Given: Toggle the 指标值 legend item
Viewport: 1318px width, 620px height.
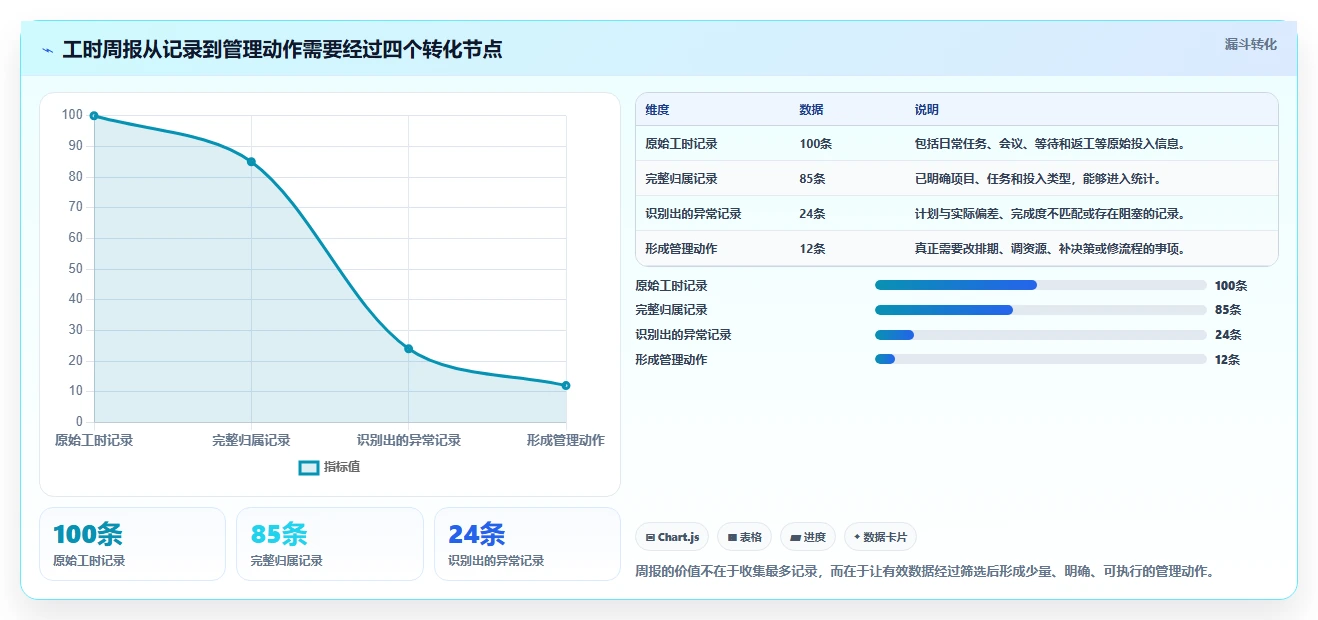Looking at the screenshot, I should click(x=329, y=467).
